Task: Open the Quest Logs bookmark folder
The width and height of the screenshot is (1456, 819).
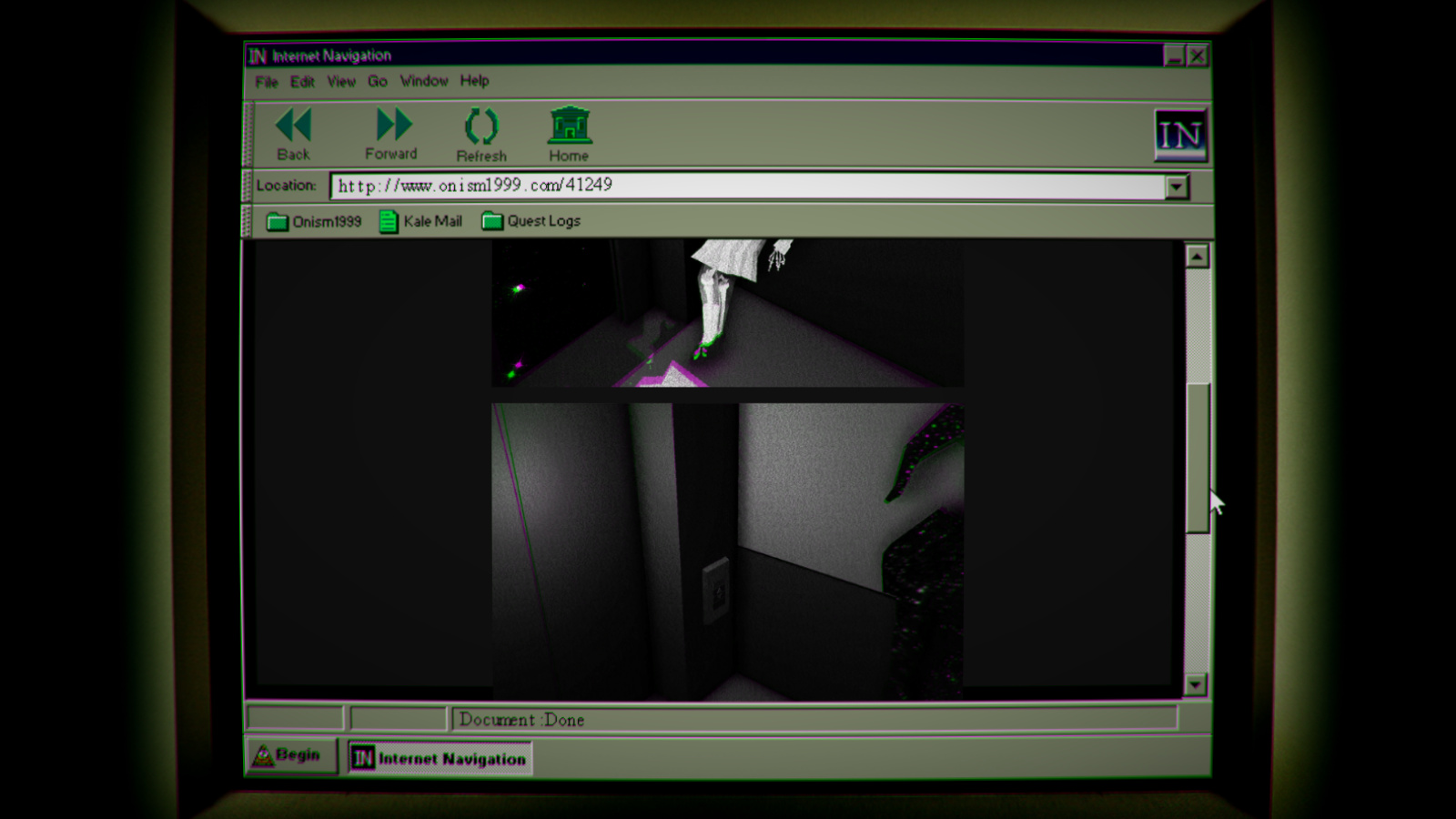Action: (531, 221)
